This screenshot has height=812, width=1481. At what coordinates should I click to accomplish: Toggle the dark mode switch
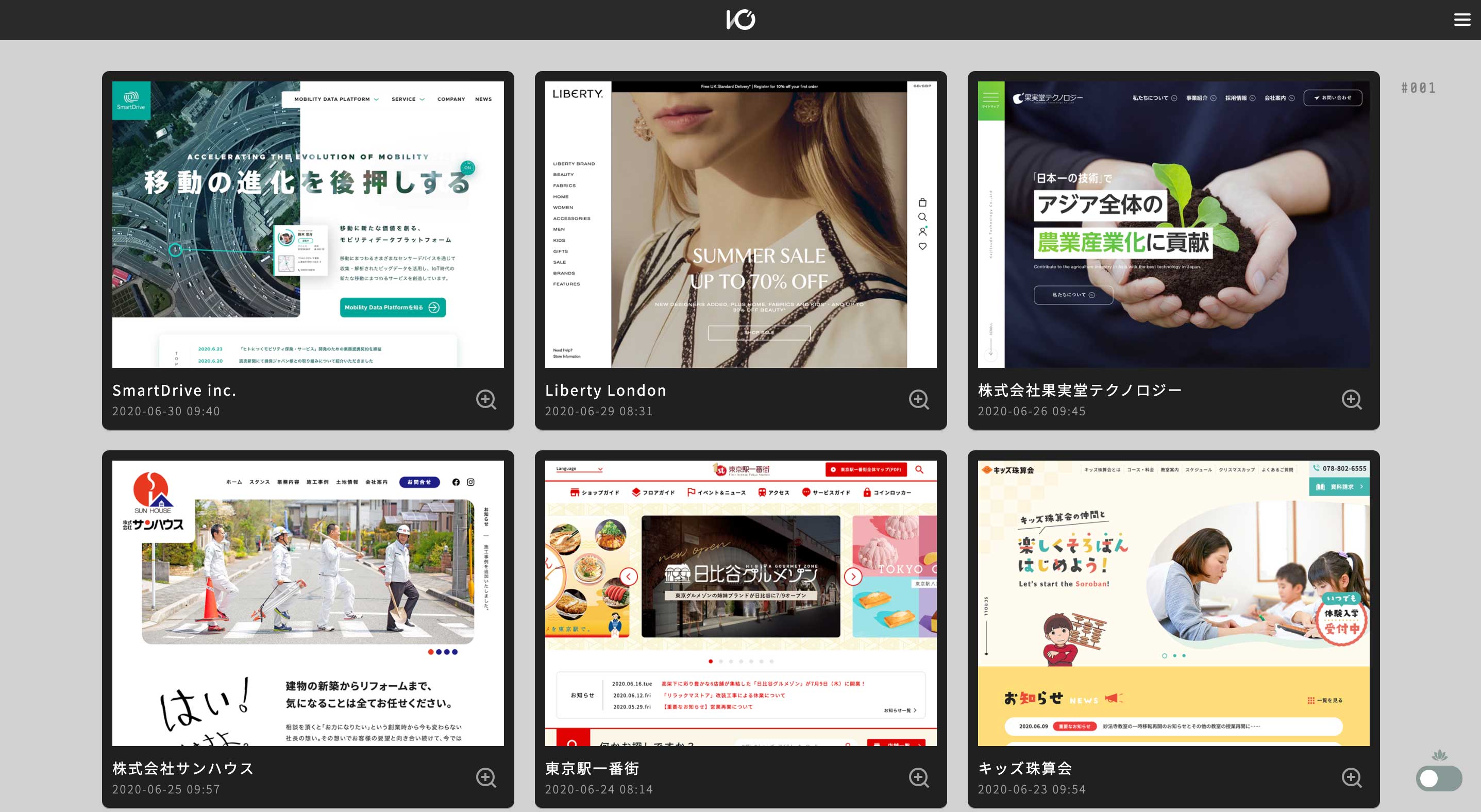[x=1438, y=779]
